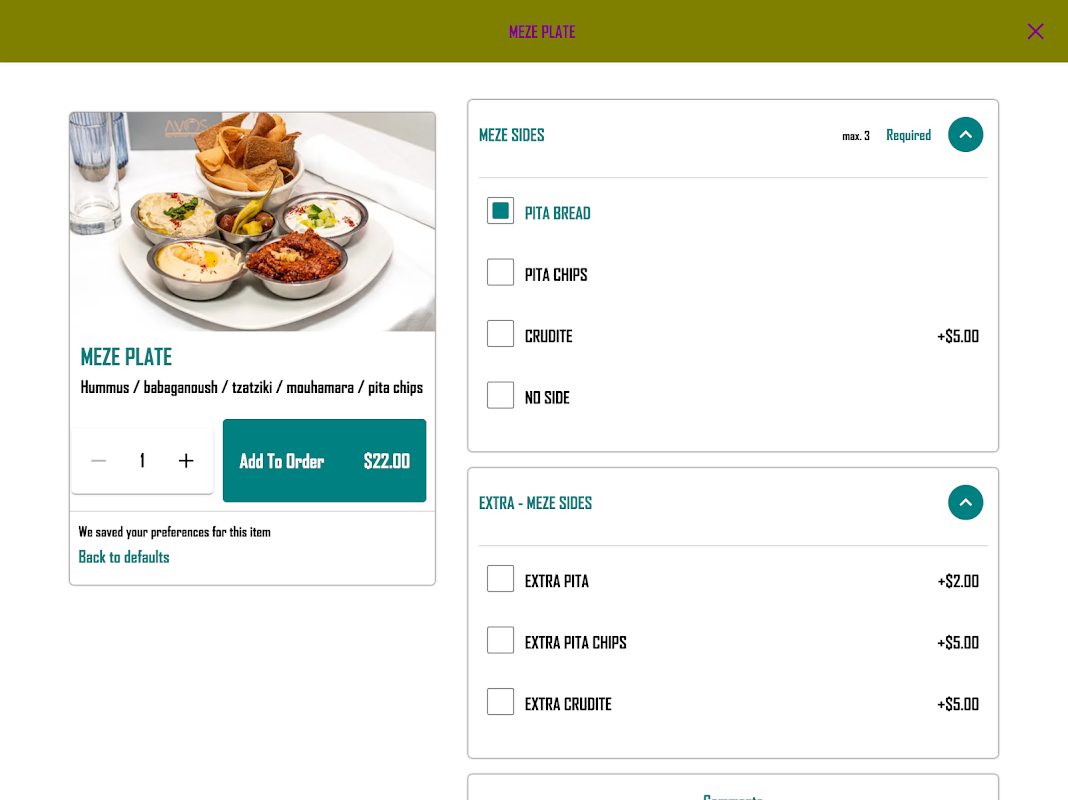Click Back to defaults link
The height and width of the screenshot is (800, 1068).
pyautogui.click(x=124, y=557)
